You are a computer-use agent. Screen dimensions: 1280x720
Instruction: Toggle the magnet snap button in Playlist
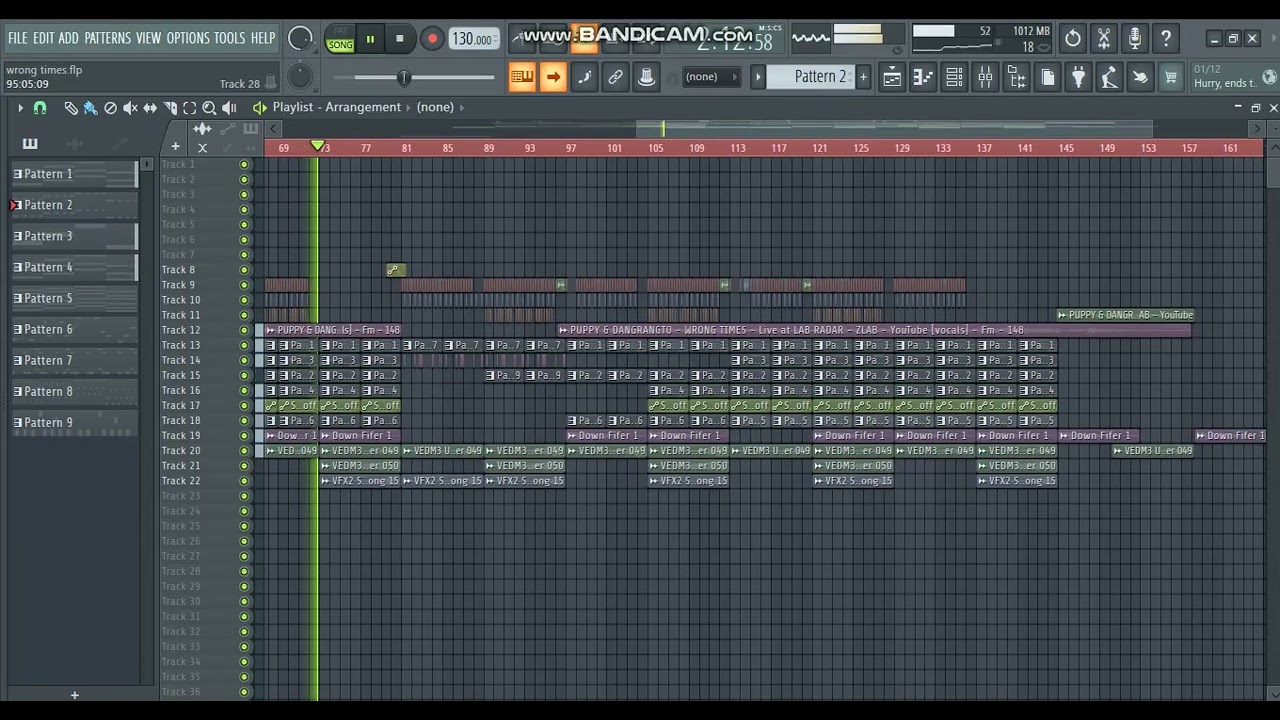[40, 107]
